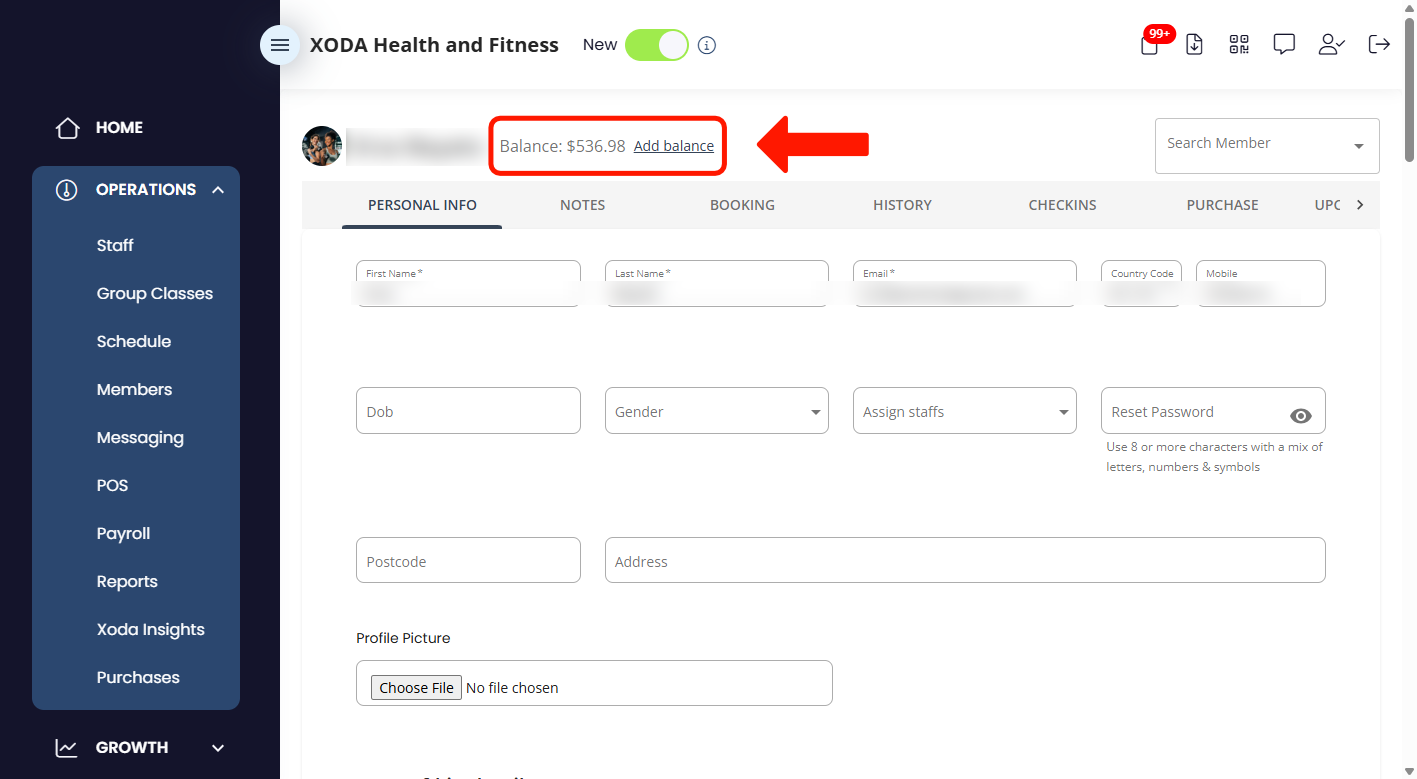Screen dimensions: 1417x779
Task: Click the info icon beside New toggle
Action: click(x=707, y=45)
